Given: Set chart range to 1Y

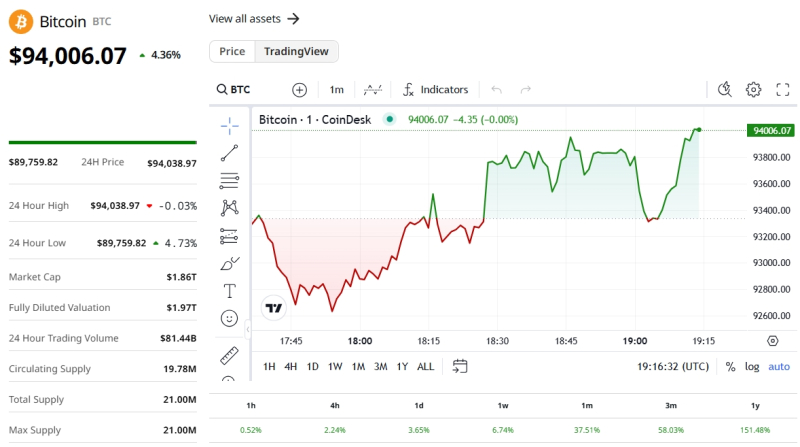Looking at the screenshot, I should [x=402, y=367].
